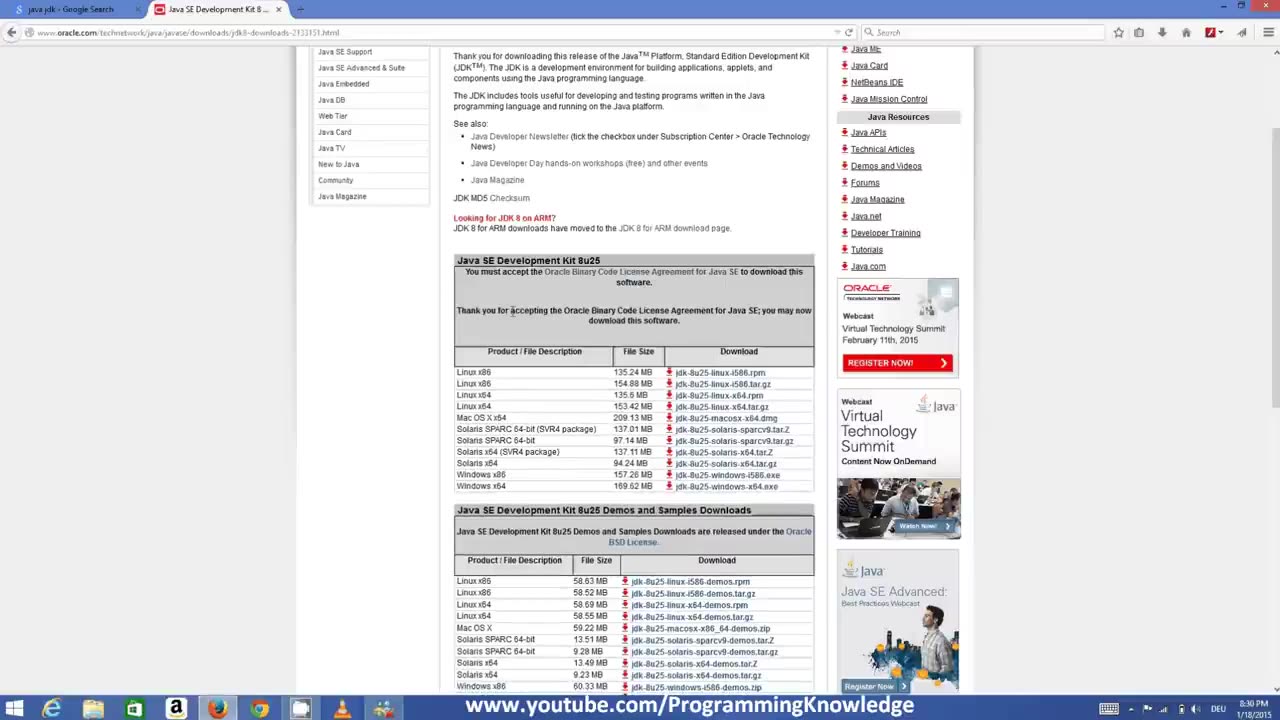Click the taskbar date and time
1280x720 pixels.
pos(1254,709)
